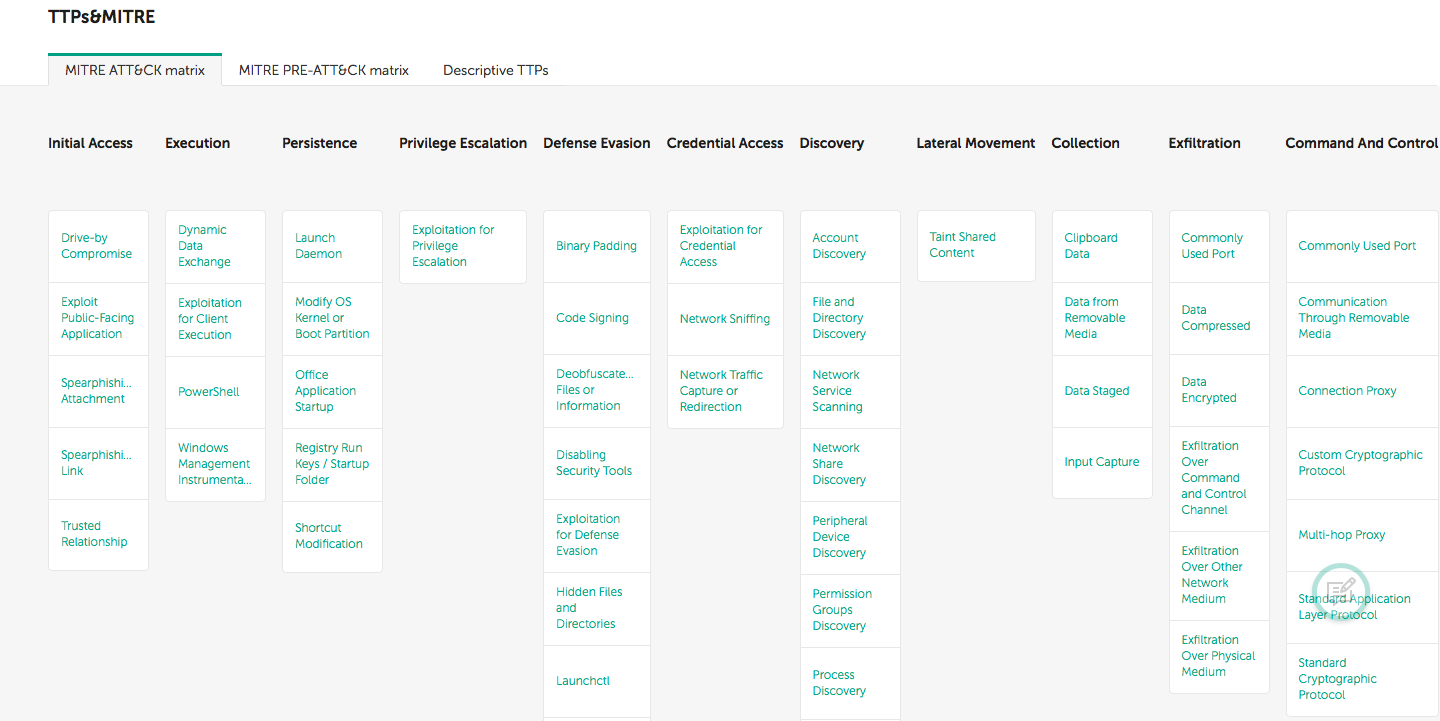Open Input Capture technique

1101,462
